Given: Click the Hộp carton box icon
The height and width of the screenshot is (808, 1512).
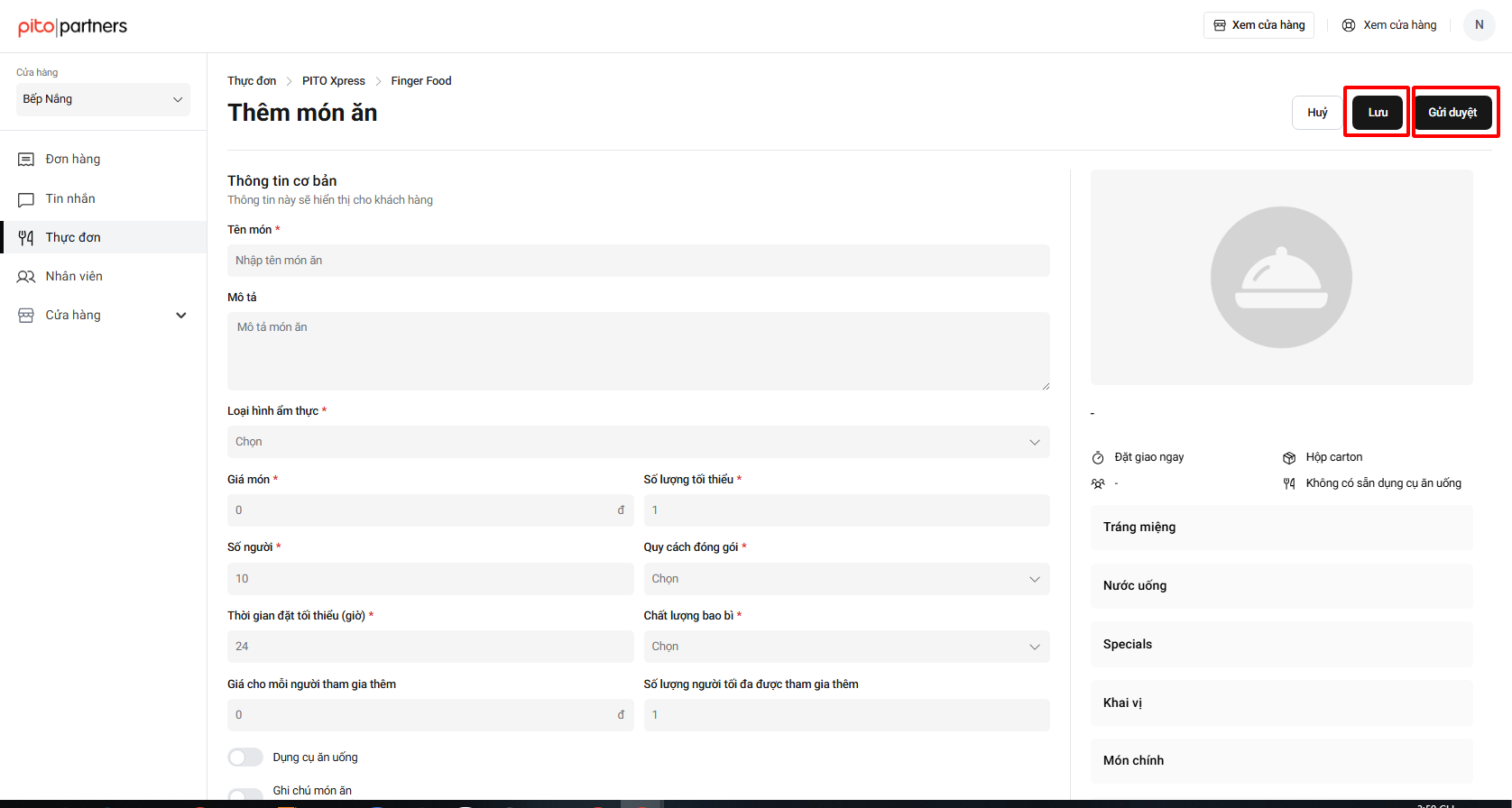Looking at the screenshot, I should click(x=1289, y=458).
